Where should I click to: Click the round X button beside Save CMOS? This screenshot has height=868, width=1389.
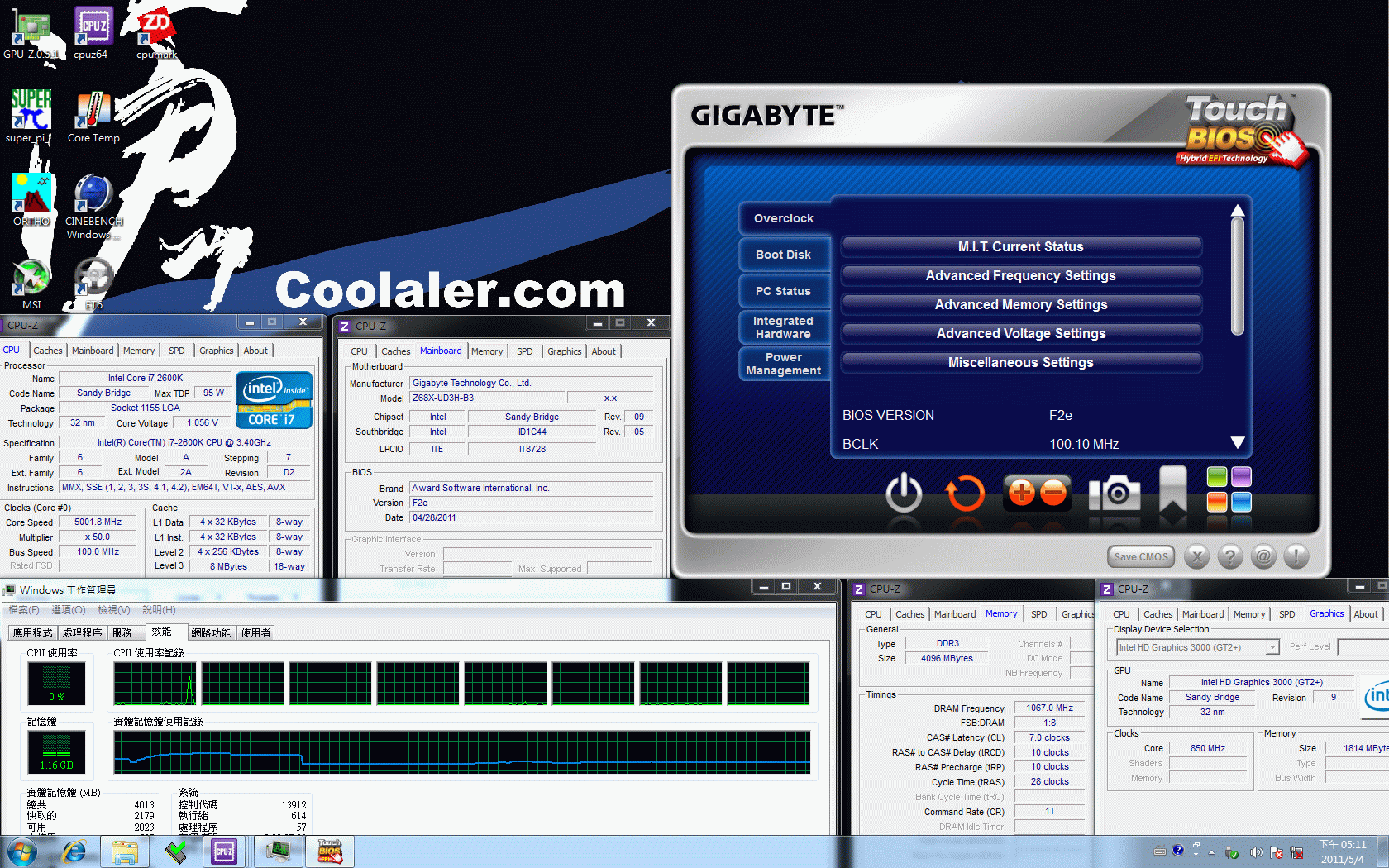click(x=1196, y=556)
